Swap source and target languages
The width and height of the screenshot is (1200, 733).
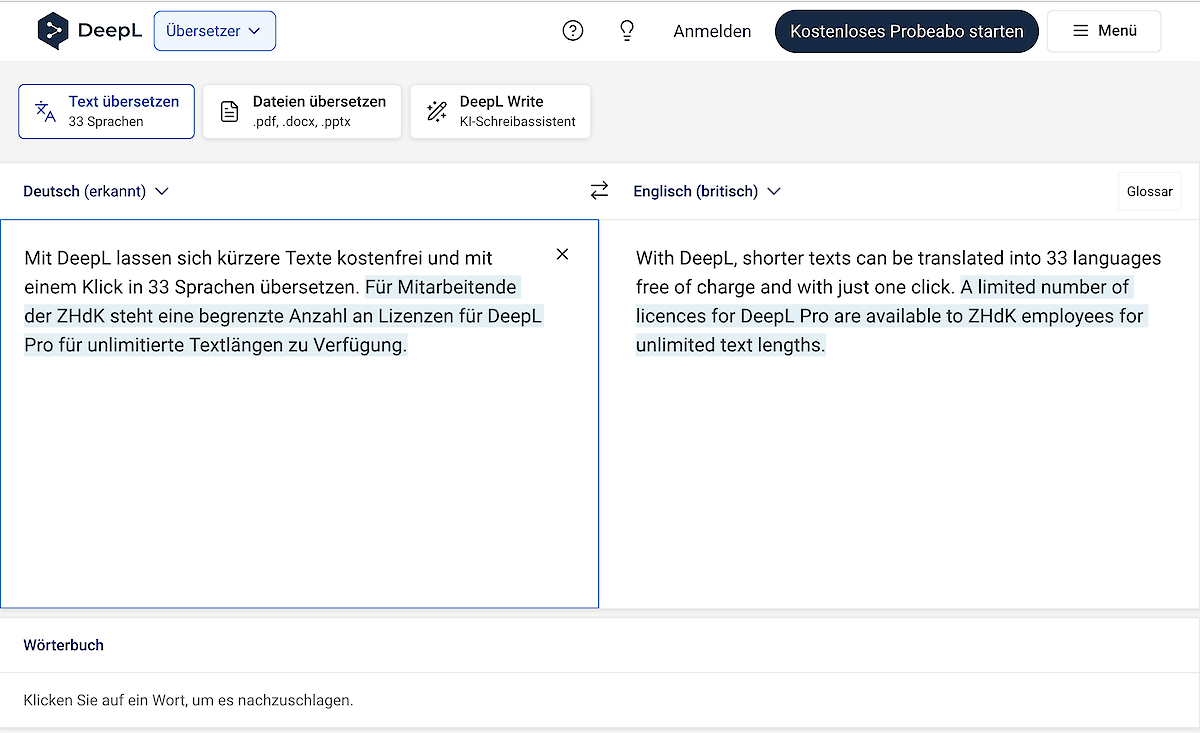(x=599, y=190)
